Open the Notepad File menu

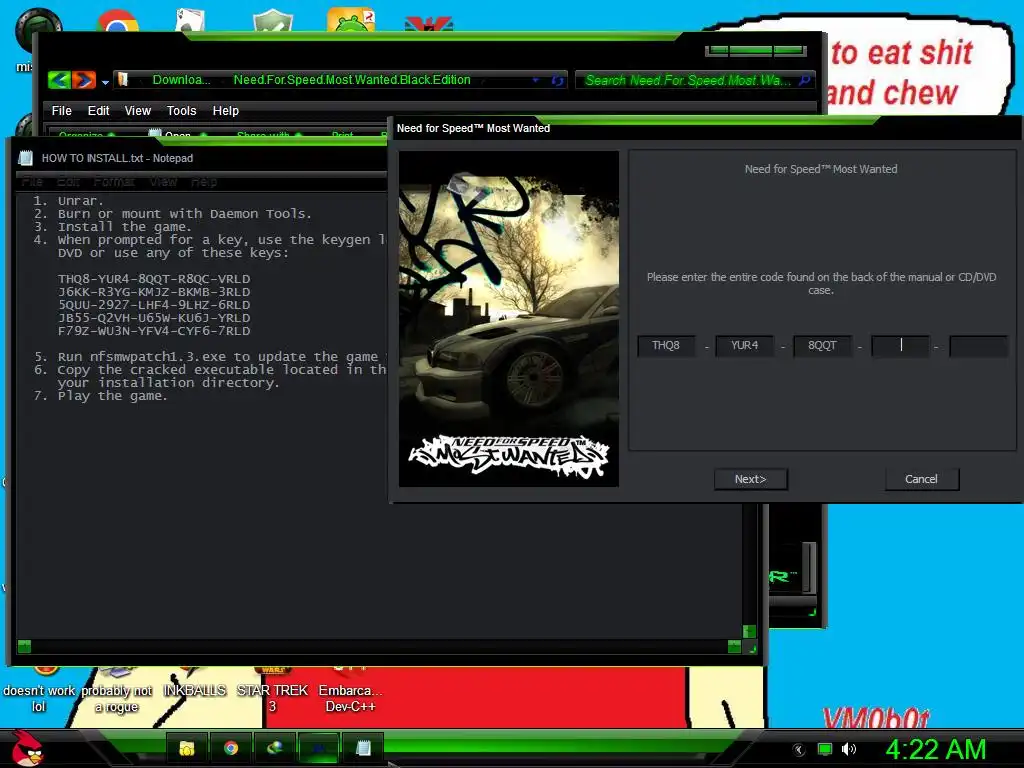pos(31,182)
